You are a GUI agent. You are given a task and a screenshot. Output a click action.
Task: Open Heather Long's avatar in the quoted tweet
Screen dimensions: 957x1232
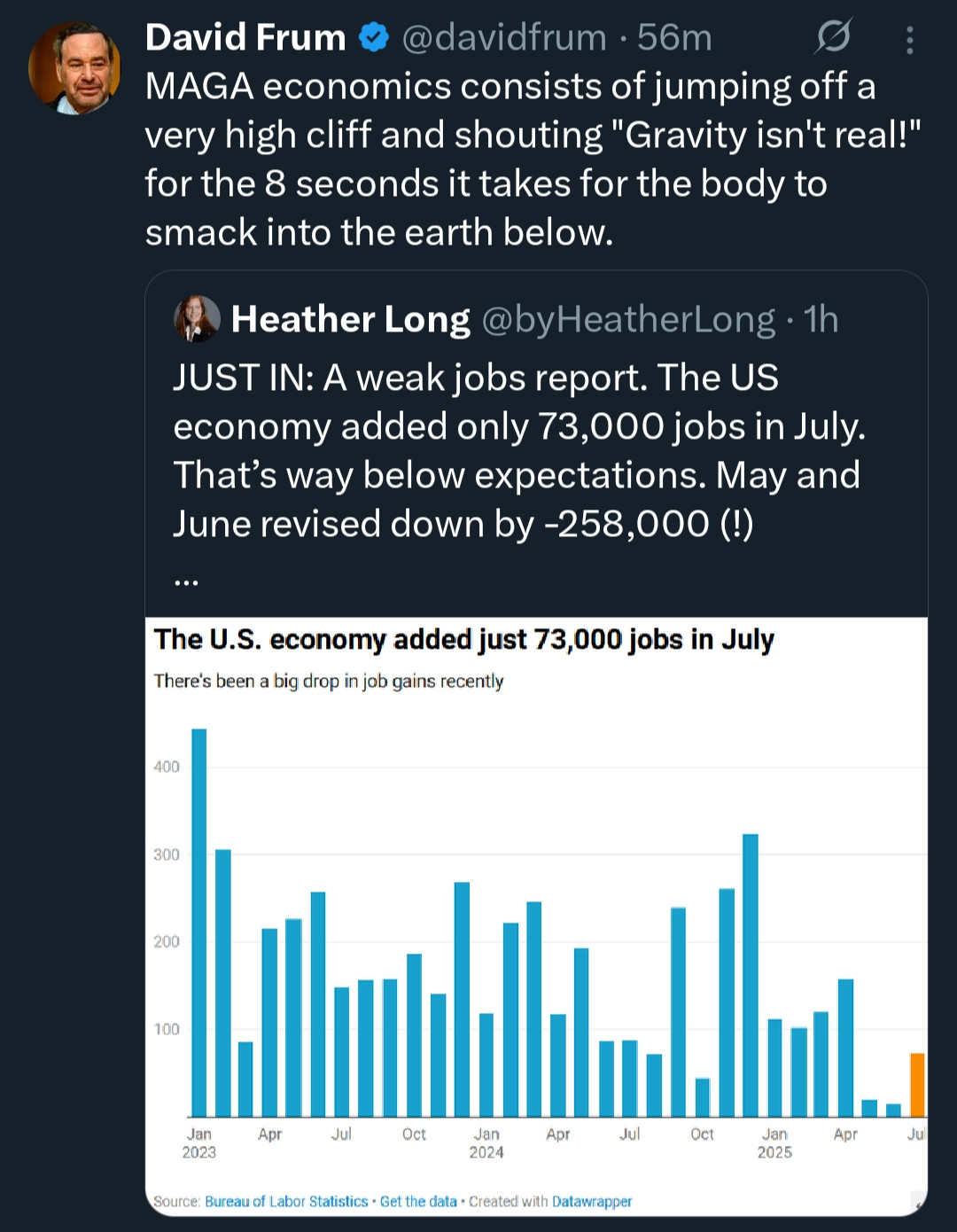point(197,319)
